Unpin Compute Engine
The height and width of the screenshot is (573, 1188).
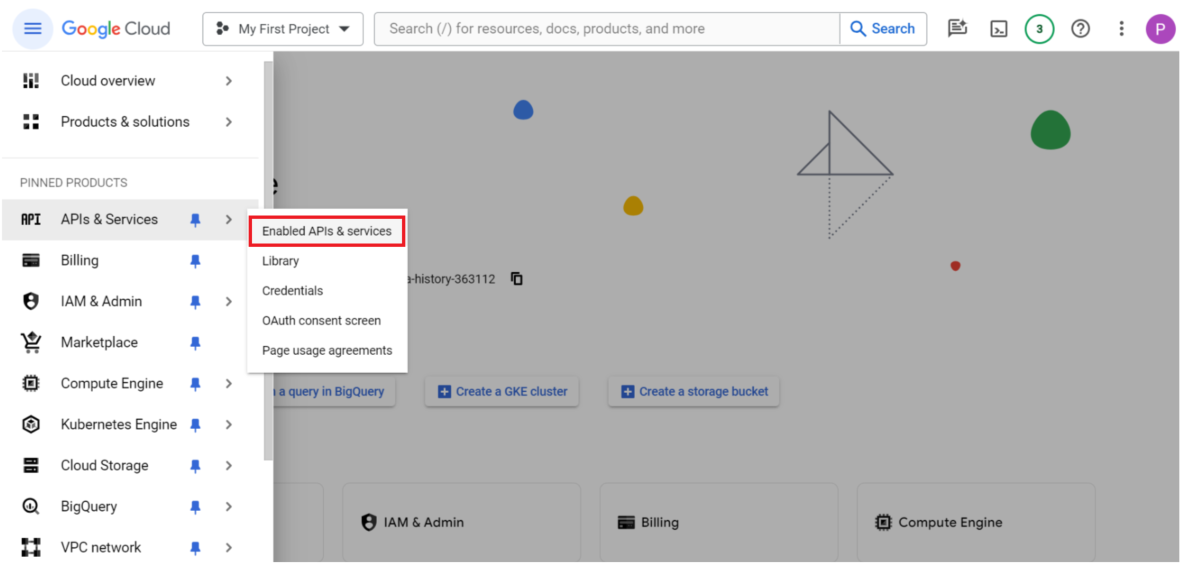pyautogui.click(x=195, y=384)
